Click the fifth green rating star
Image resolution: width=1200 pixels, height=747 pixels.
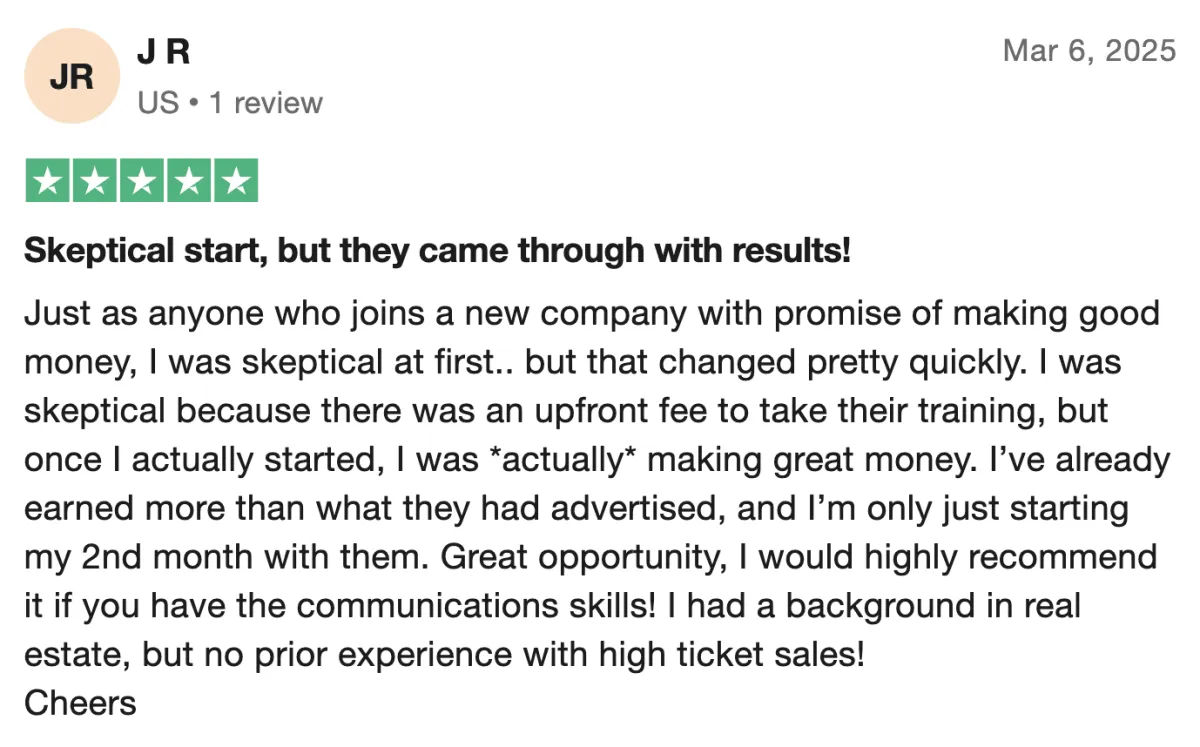click(x=235, y=181)
